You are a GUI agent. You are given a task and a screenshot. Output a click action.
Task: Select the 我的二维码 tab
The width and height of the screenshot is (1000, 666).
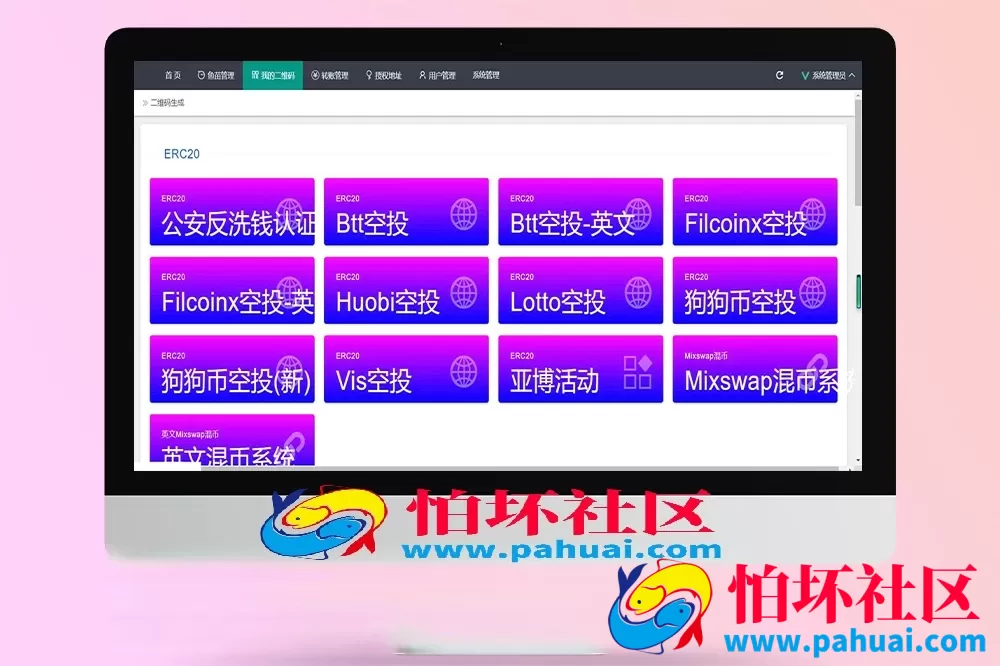tap(273, 75)
